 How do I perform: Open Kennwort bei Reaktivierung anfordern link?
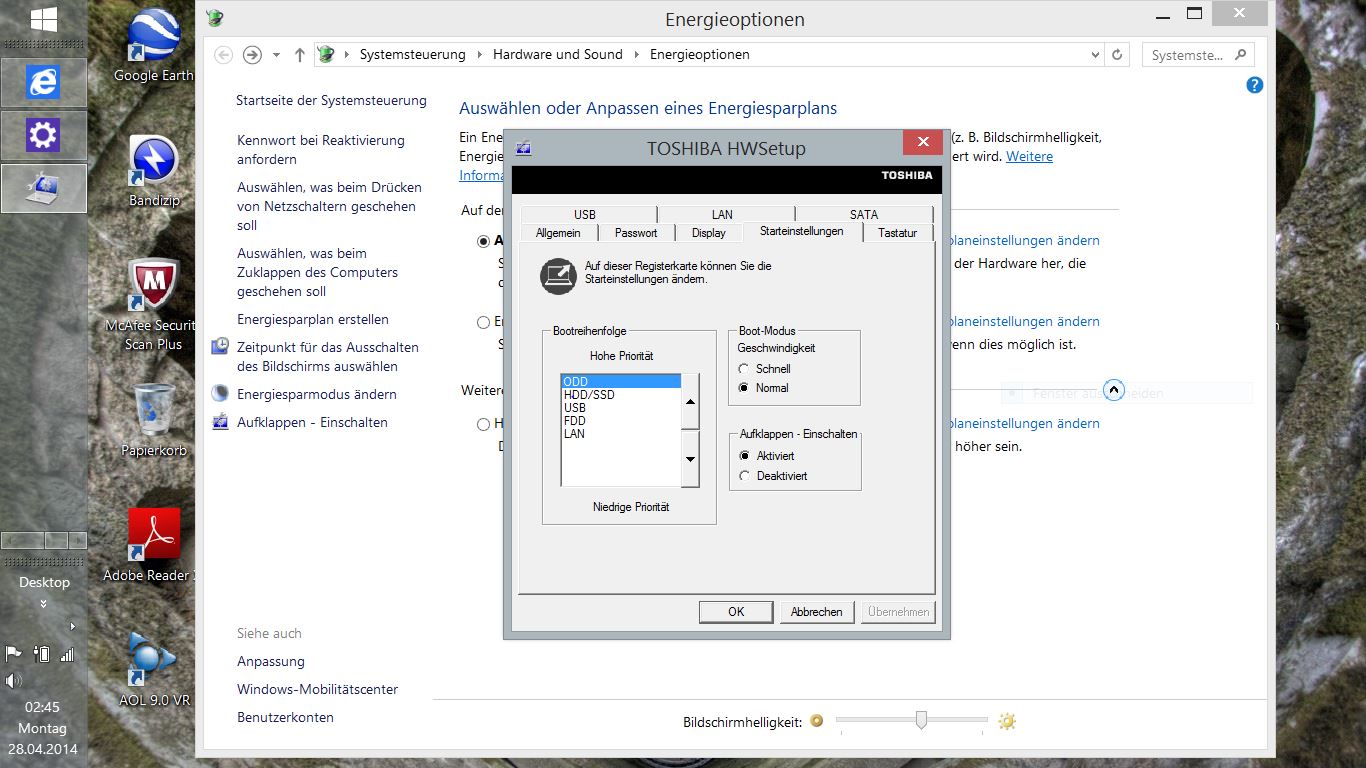coord(321,150)
